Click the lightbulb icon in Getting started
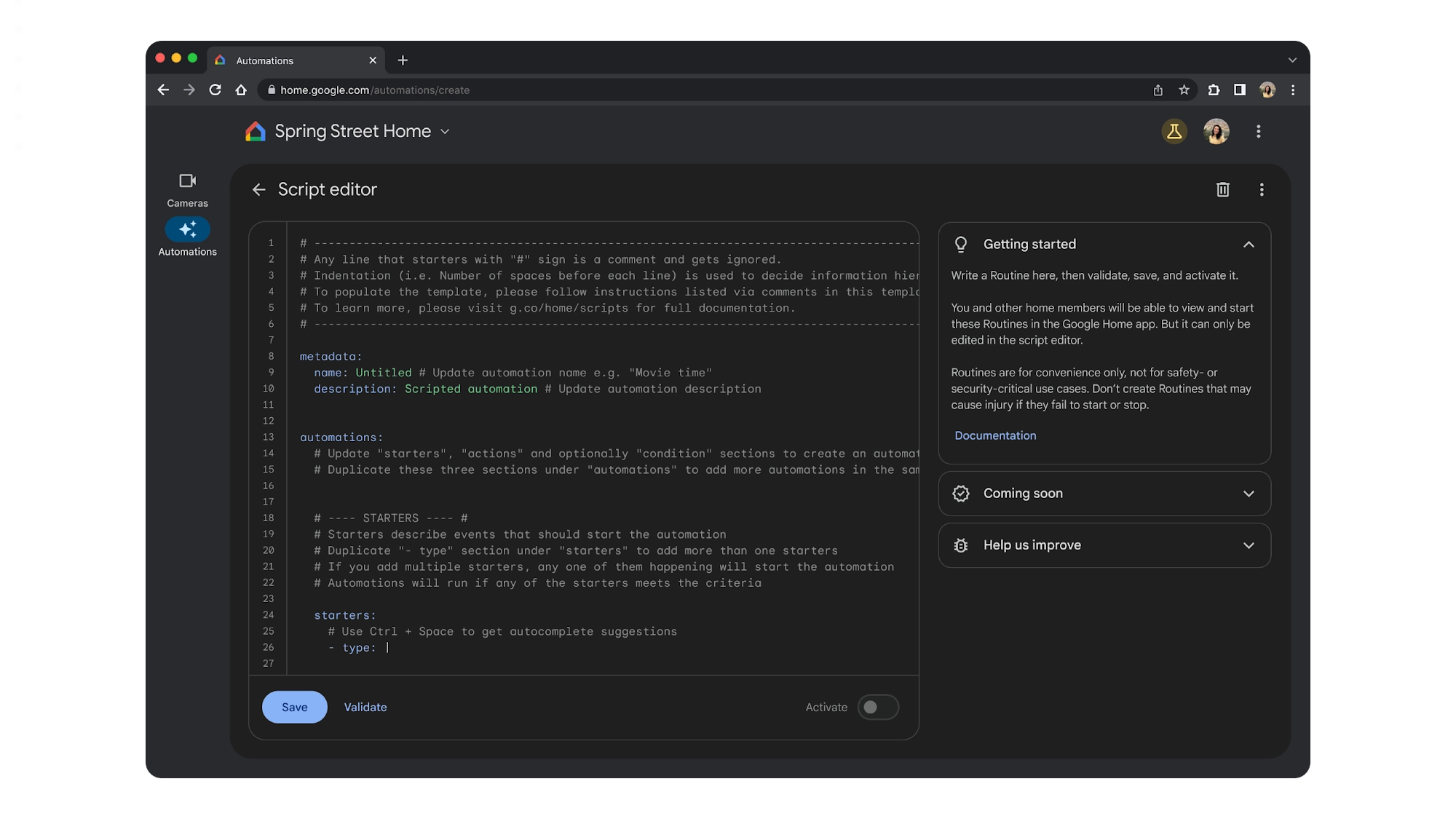 pyautogui.click(x=961, y=245)
